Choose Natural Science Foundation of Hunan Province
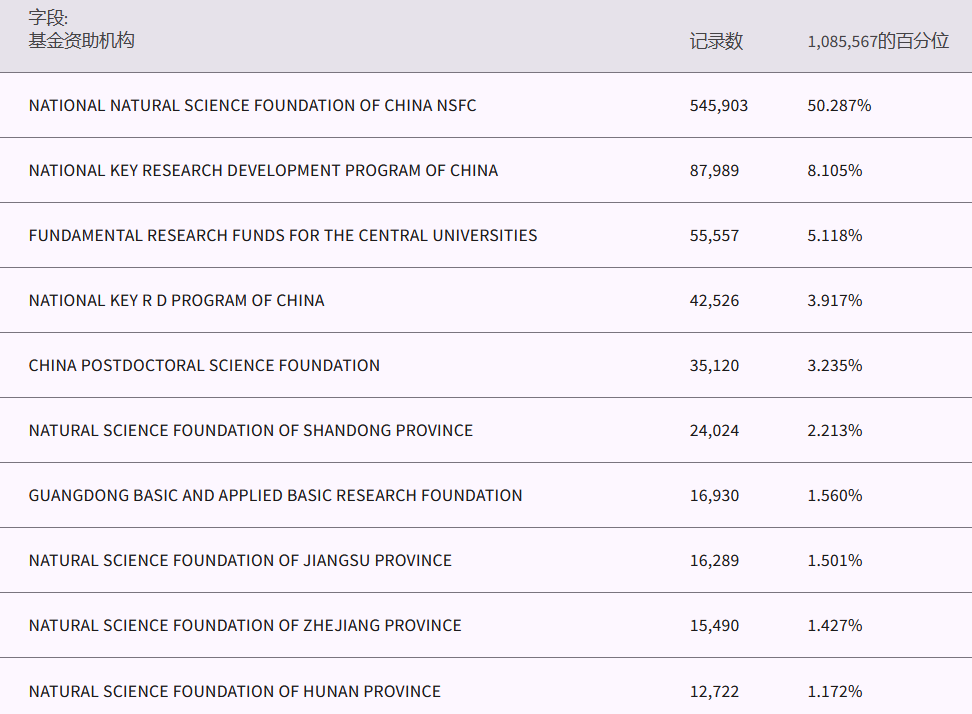Image resolution: width=972 pixels, height=714 pixels. tap(235, 691)
